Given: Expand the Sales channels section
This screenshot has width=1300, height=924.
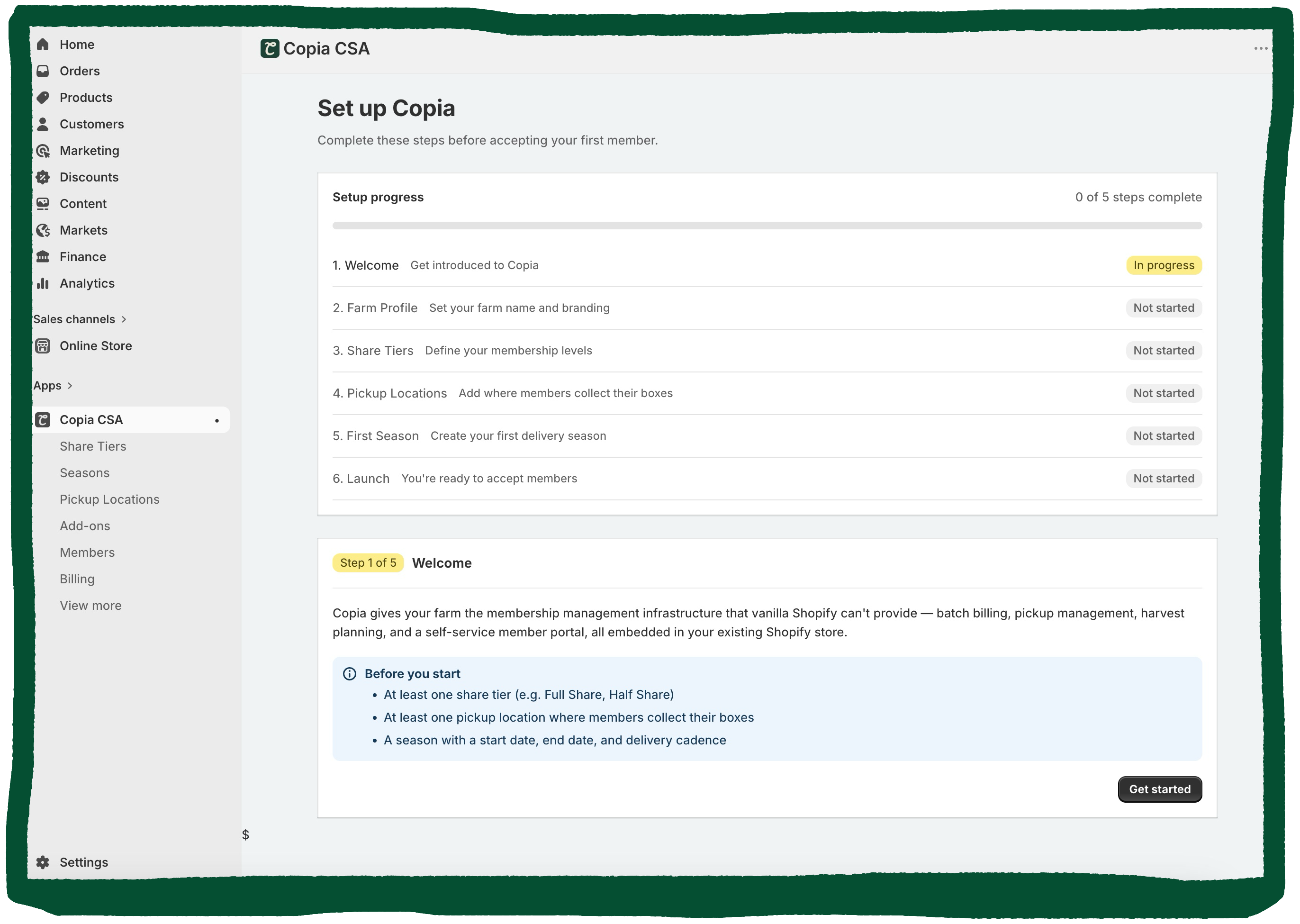Looking at the screenshot, I should tap(125, 318).
